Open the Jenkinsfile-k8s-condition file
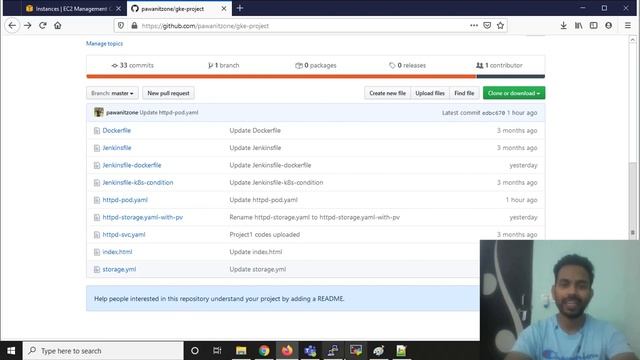Viewport: 640px width, 360px height. [x=138, y=182]
